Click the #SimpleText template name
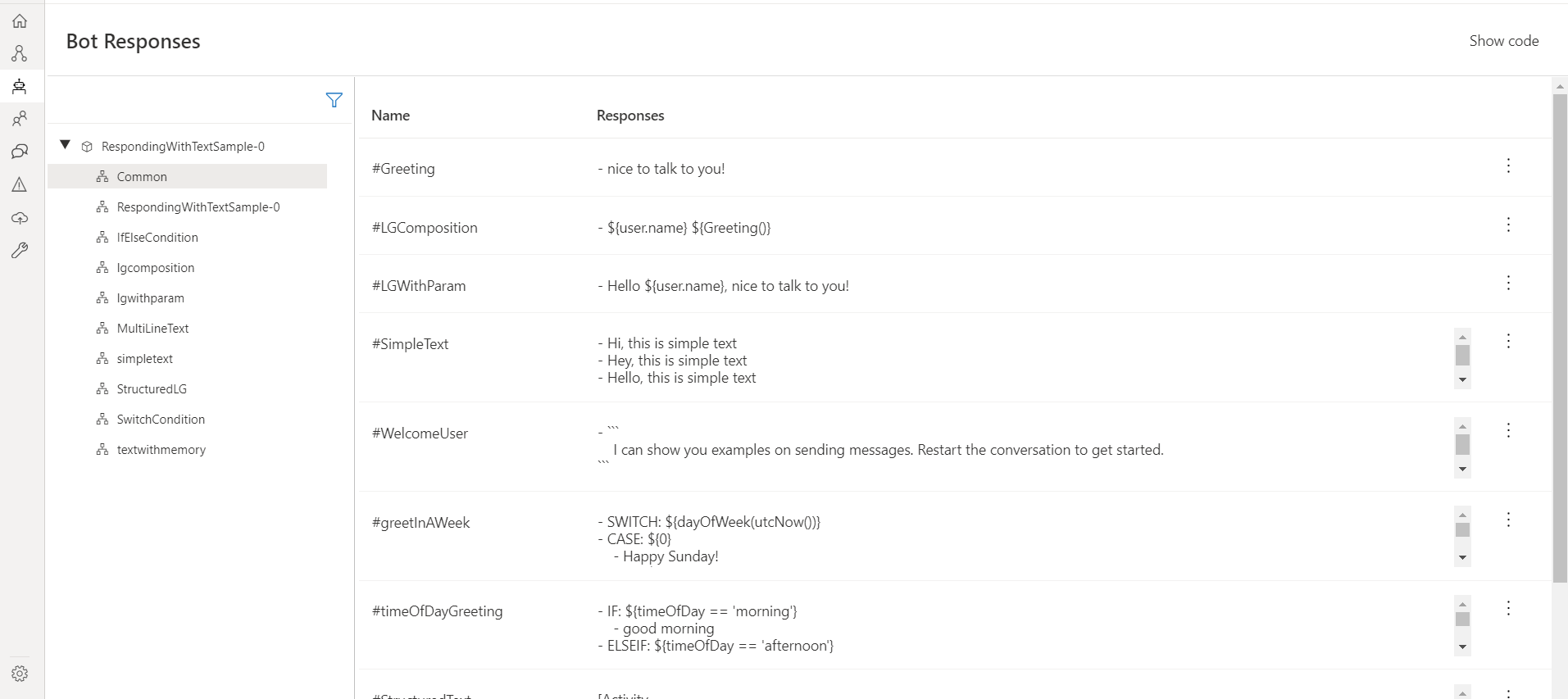Screen dimensions: 1568x699 (410, 344)
